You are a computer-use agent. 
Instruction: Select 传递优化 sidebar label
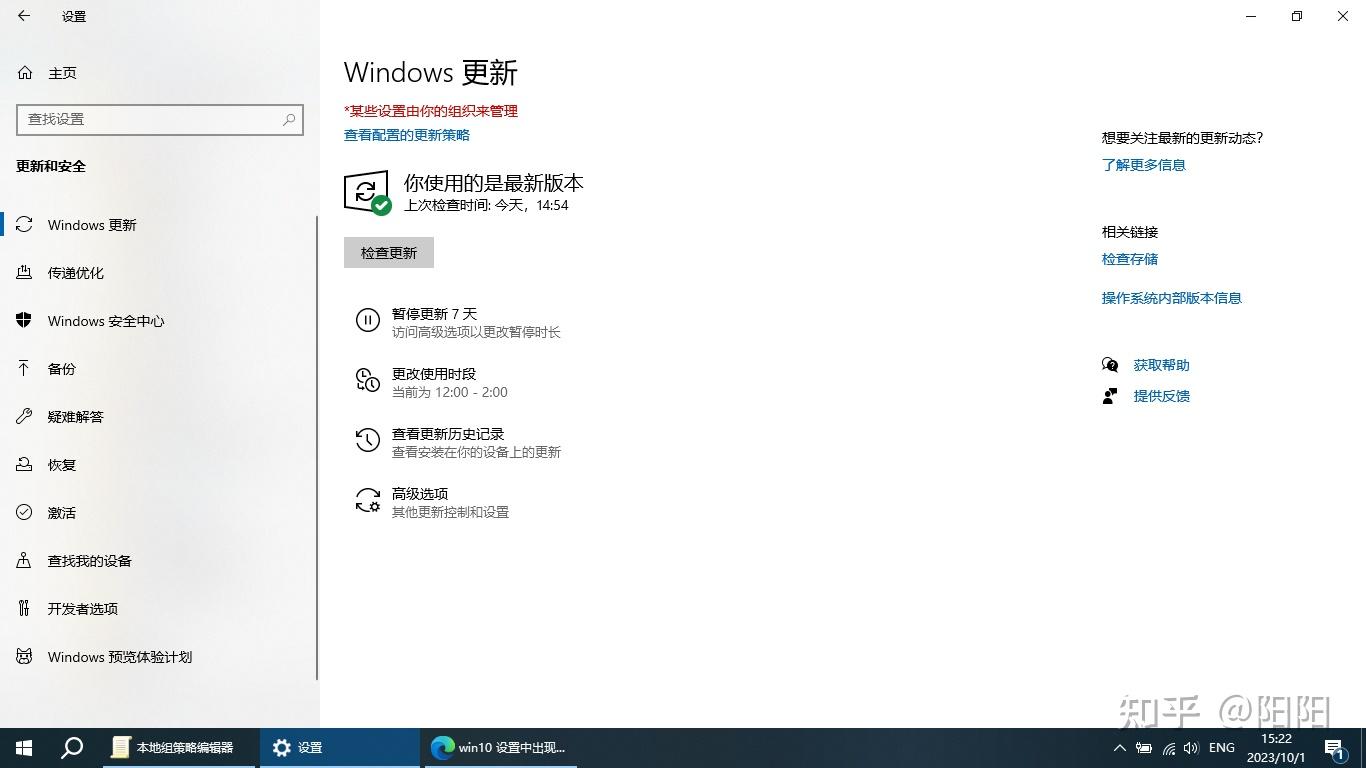pyautogui.click(x=76, y=273)
